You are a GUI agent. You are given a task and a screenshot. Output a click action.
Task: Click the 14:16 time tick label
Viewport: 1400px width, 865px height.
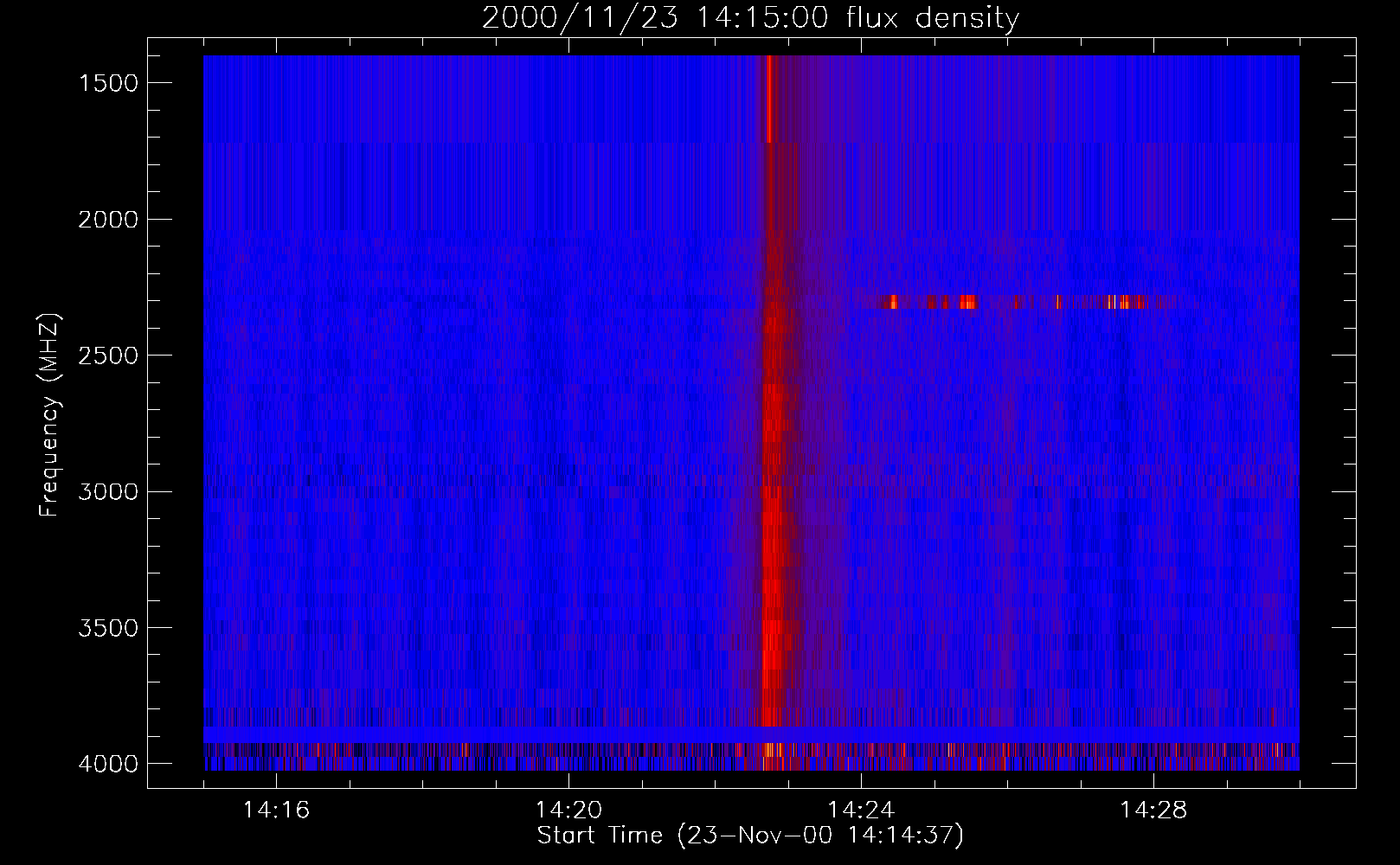(x=276, y=811)
